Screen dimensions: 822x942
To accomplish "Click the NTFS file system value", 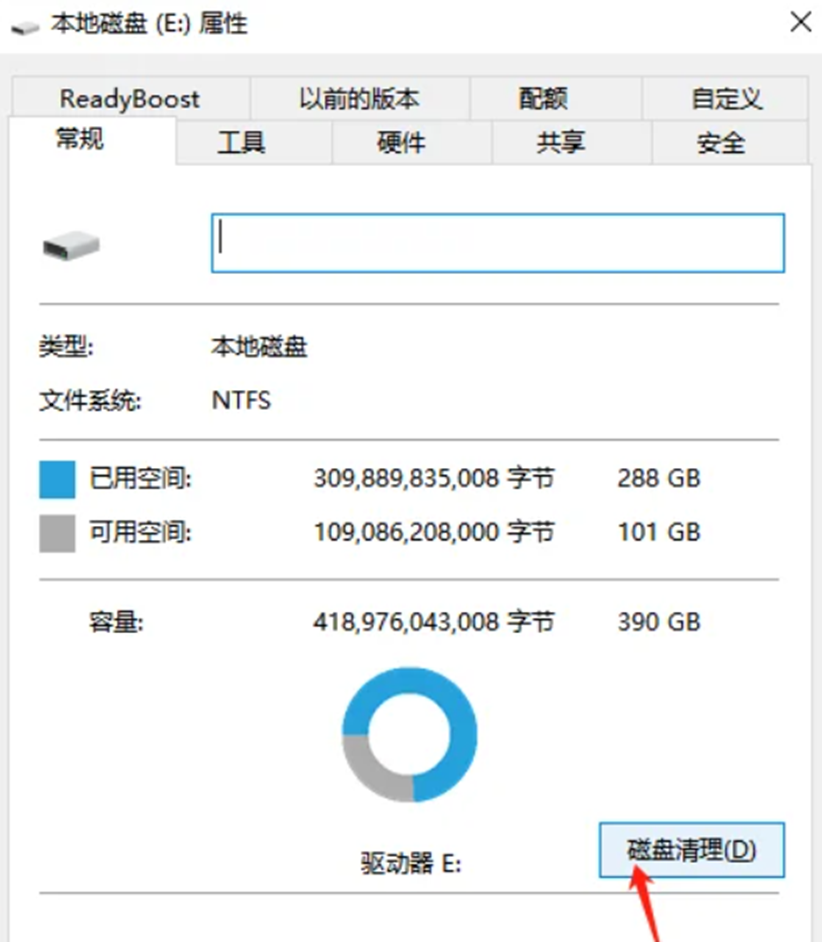I will pos(242,400).
